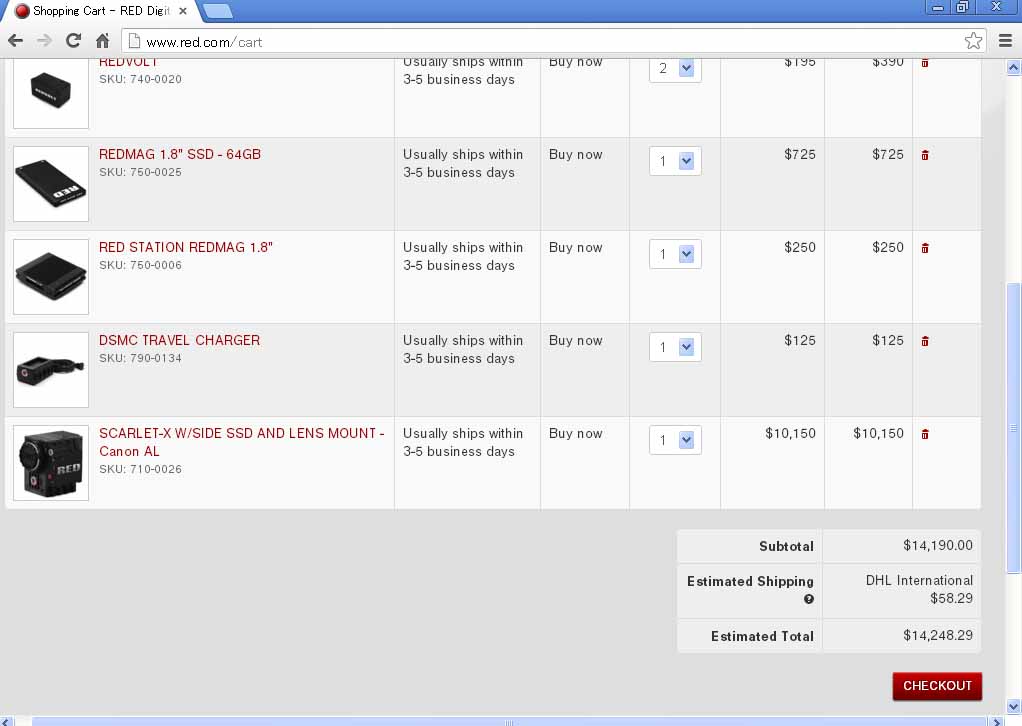Image resolution: width=1022 pixels, height=726 pixels.
Task: Bookmark this page with the star icon
Action: [x=973, y=41]
